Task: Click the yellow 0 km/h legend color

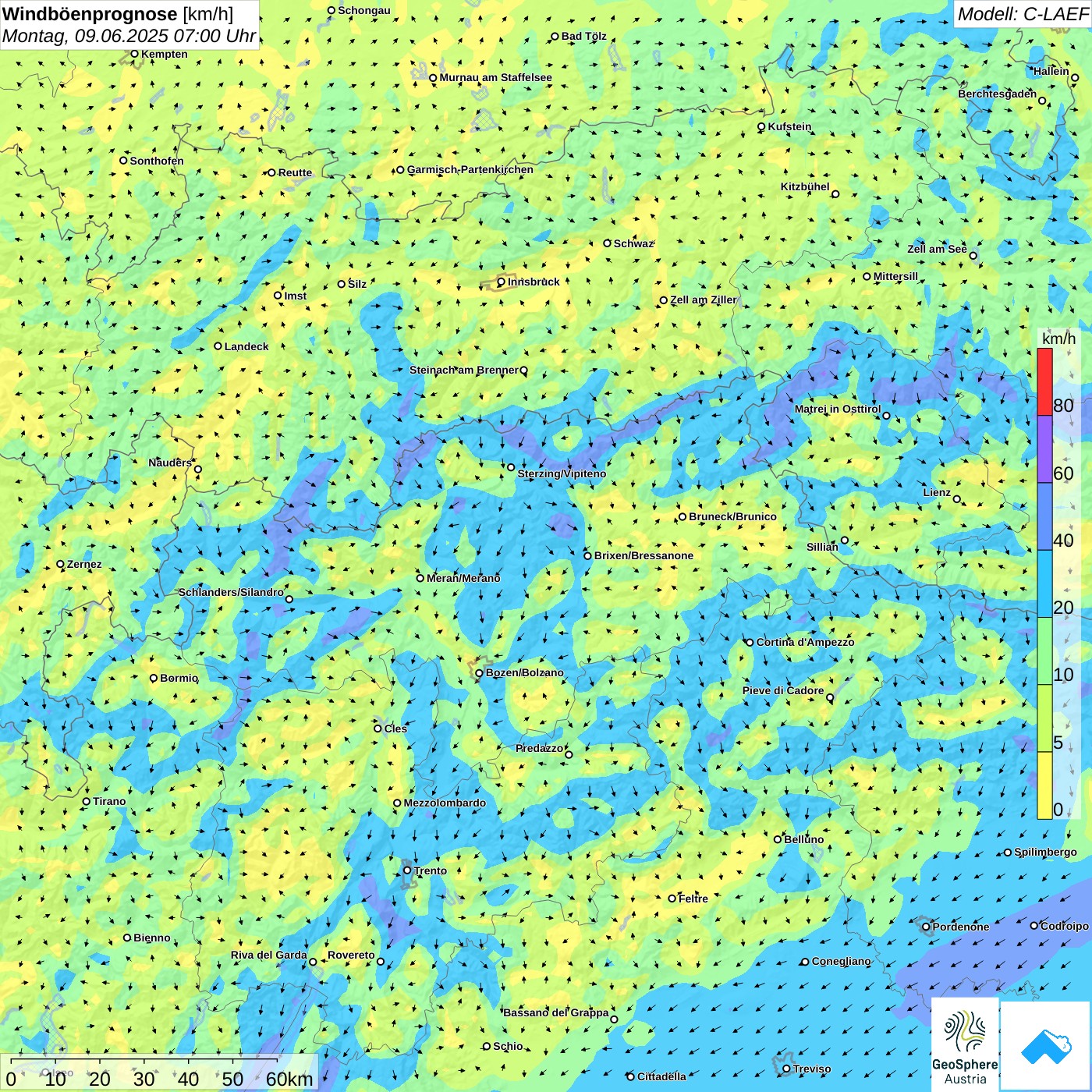Action: (1044, 785)
